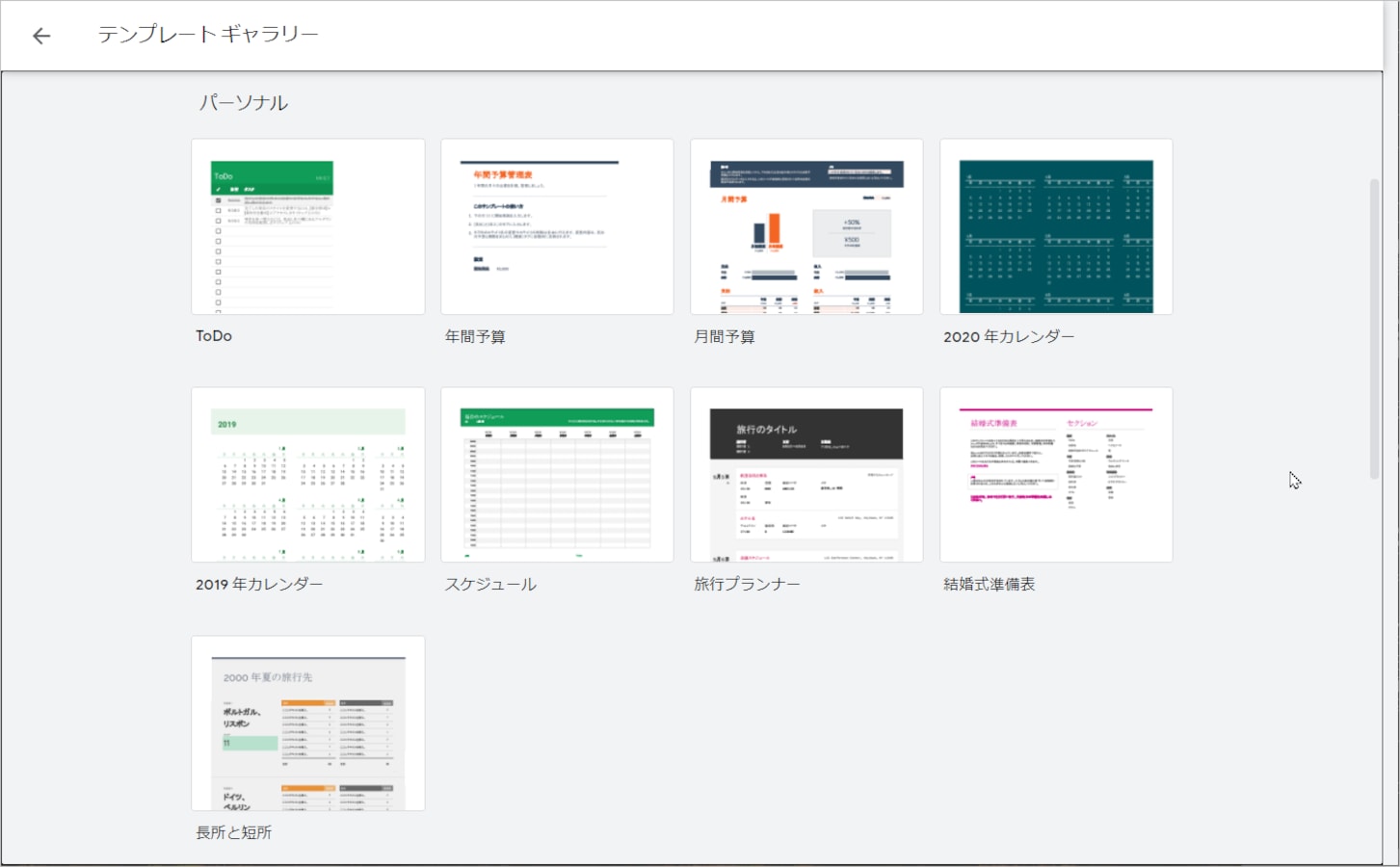Click the 旅行プランナー label text
Viewport: 1400px width, 867px height.
tap(747, 584)
